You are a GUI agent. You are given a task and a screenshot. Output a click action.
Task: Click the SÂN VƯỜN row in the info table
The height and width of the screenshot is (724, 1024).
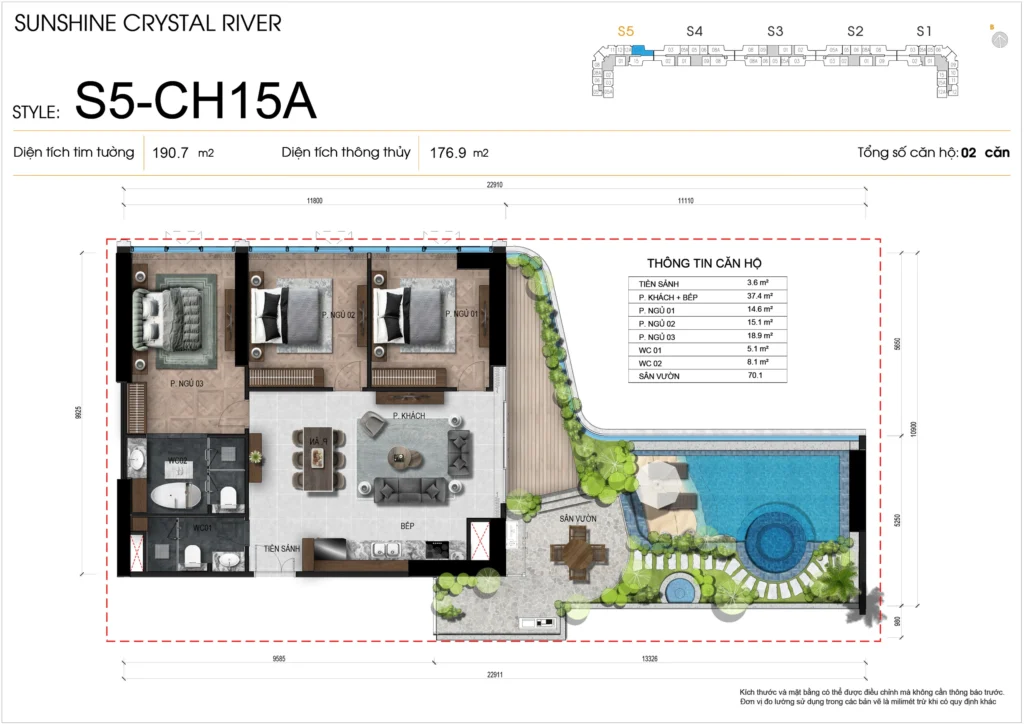(x=703, y=376)
